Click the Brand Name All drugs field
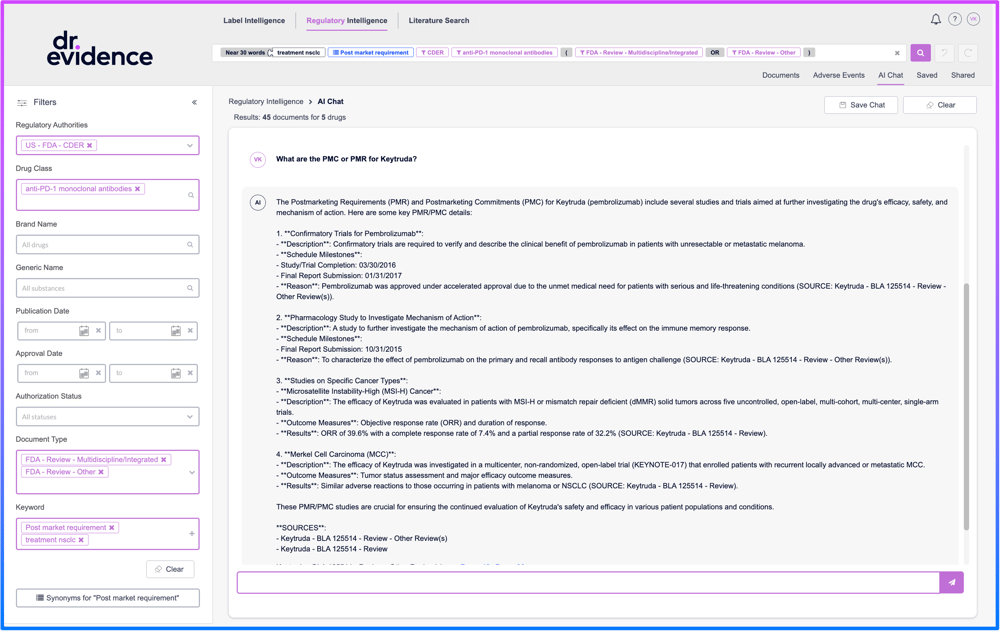 [x=107, y=244]
